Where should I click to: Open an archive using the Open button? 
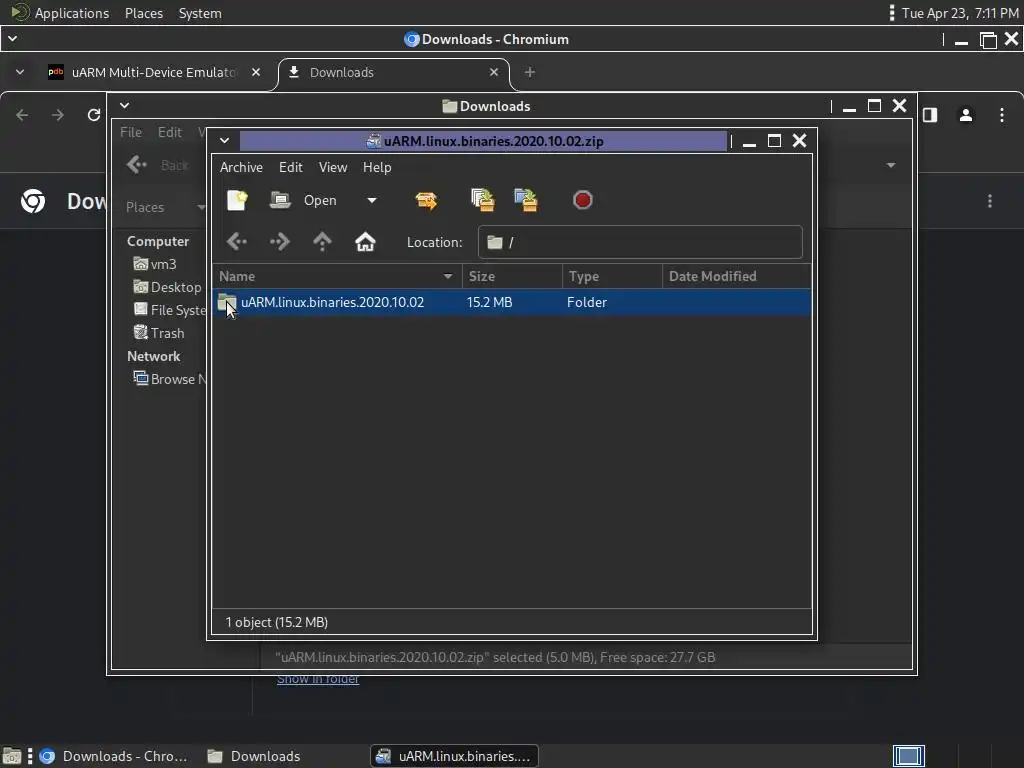pos(303,200)
